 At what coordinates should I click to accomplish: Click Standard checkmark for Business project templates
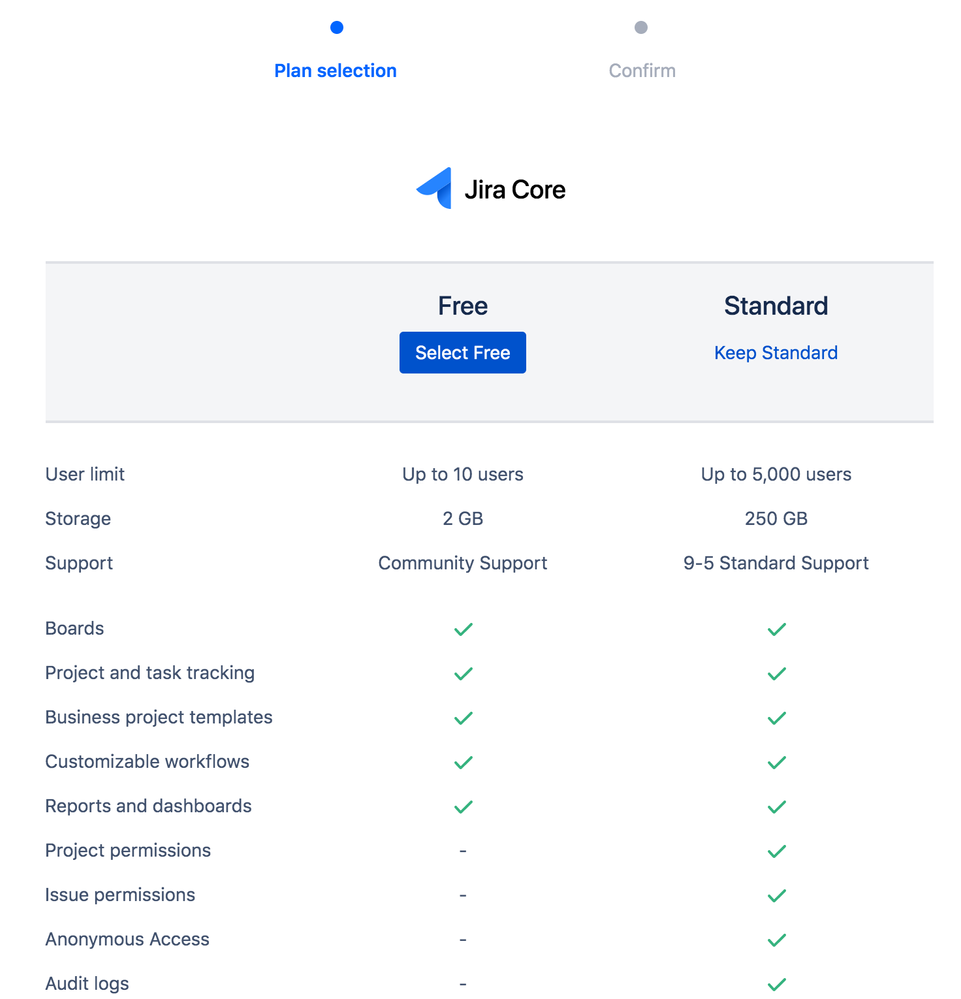[776, 718]
